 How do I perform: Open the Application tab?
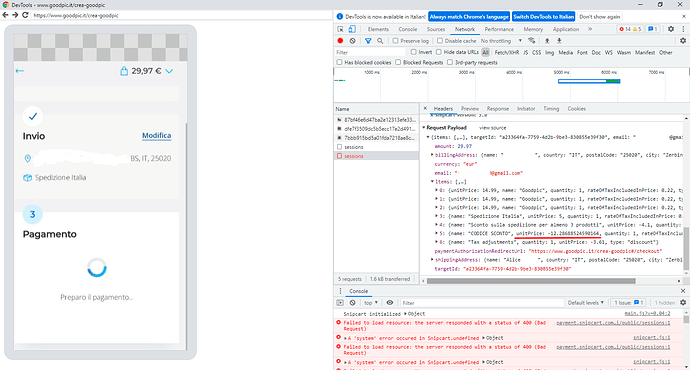tap(566, 29)
